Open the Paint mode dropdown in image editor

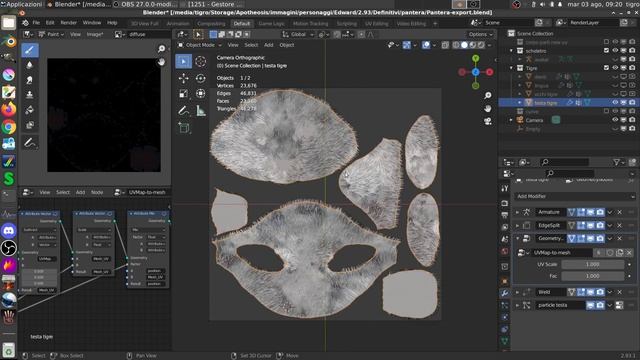(x=53, y=34)
